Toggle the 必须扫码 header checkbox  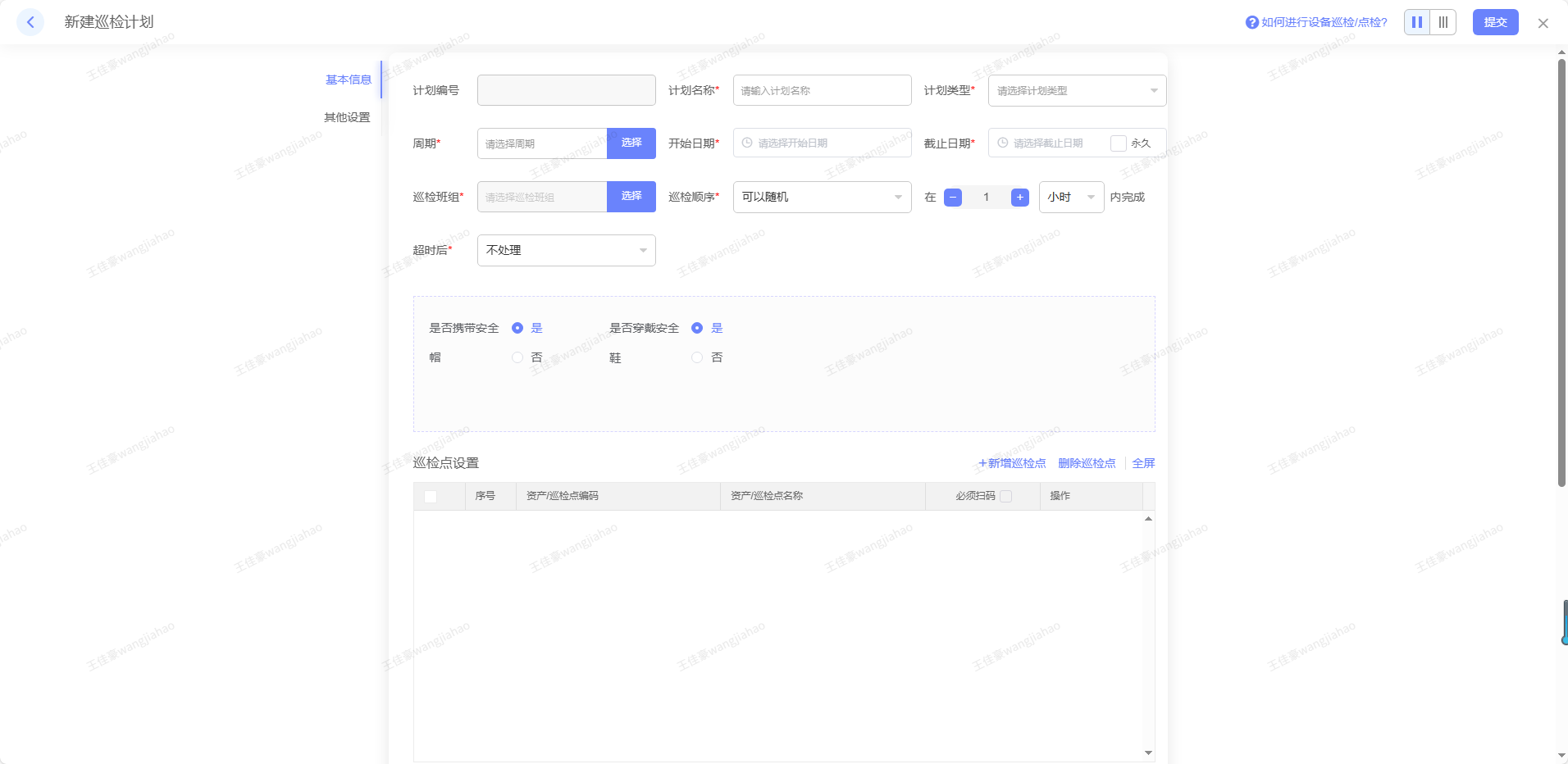1006,496
